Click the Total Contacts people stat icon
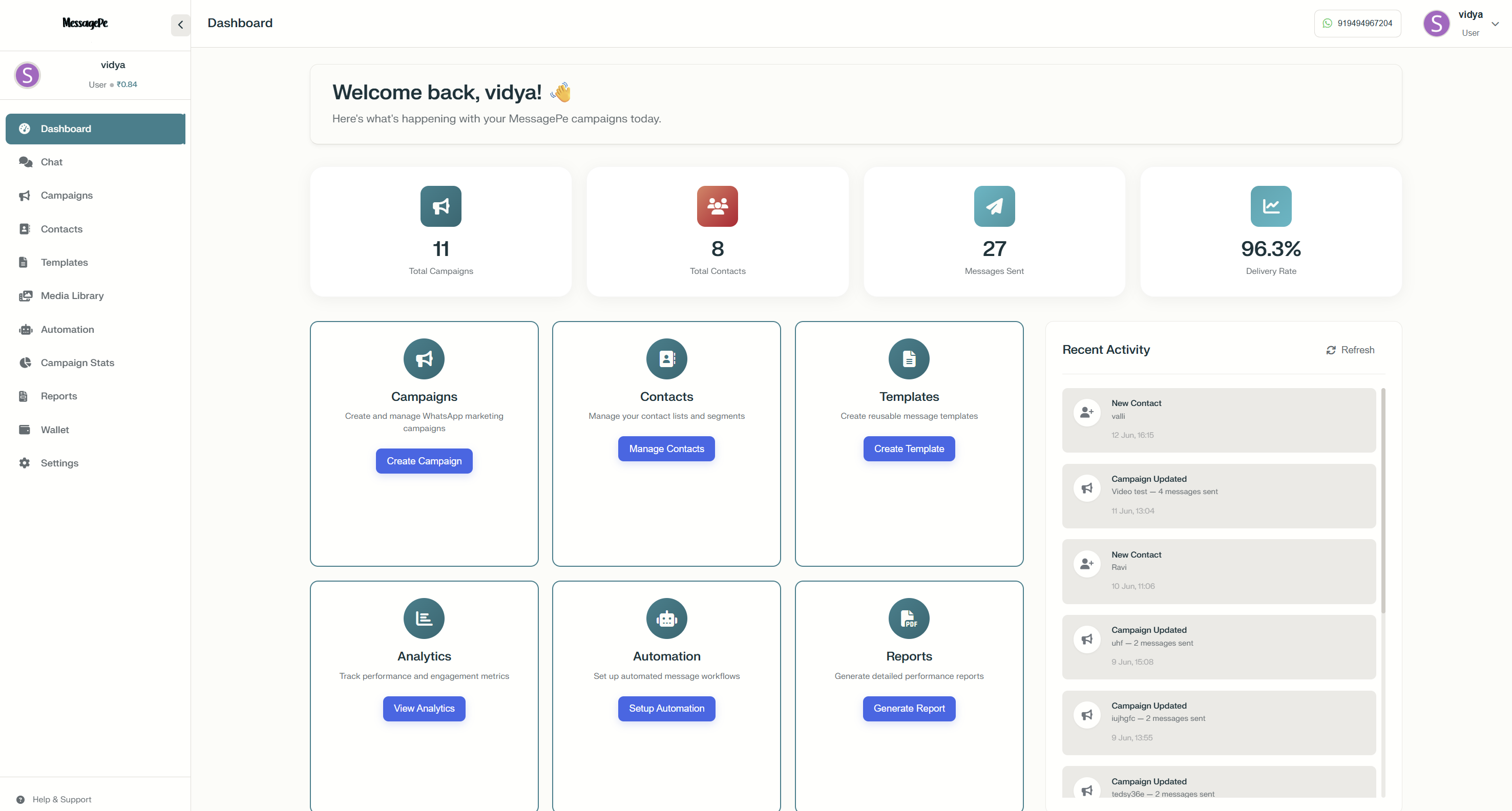The width and height of the screenshot is (1512, 811). 717,206
